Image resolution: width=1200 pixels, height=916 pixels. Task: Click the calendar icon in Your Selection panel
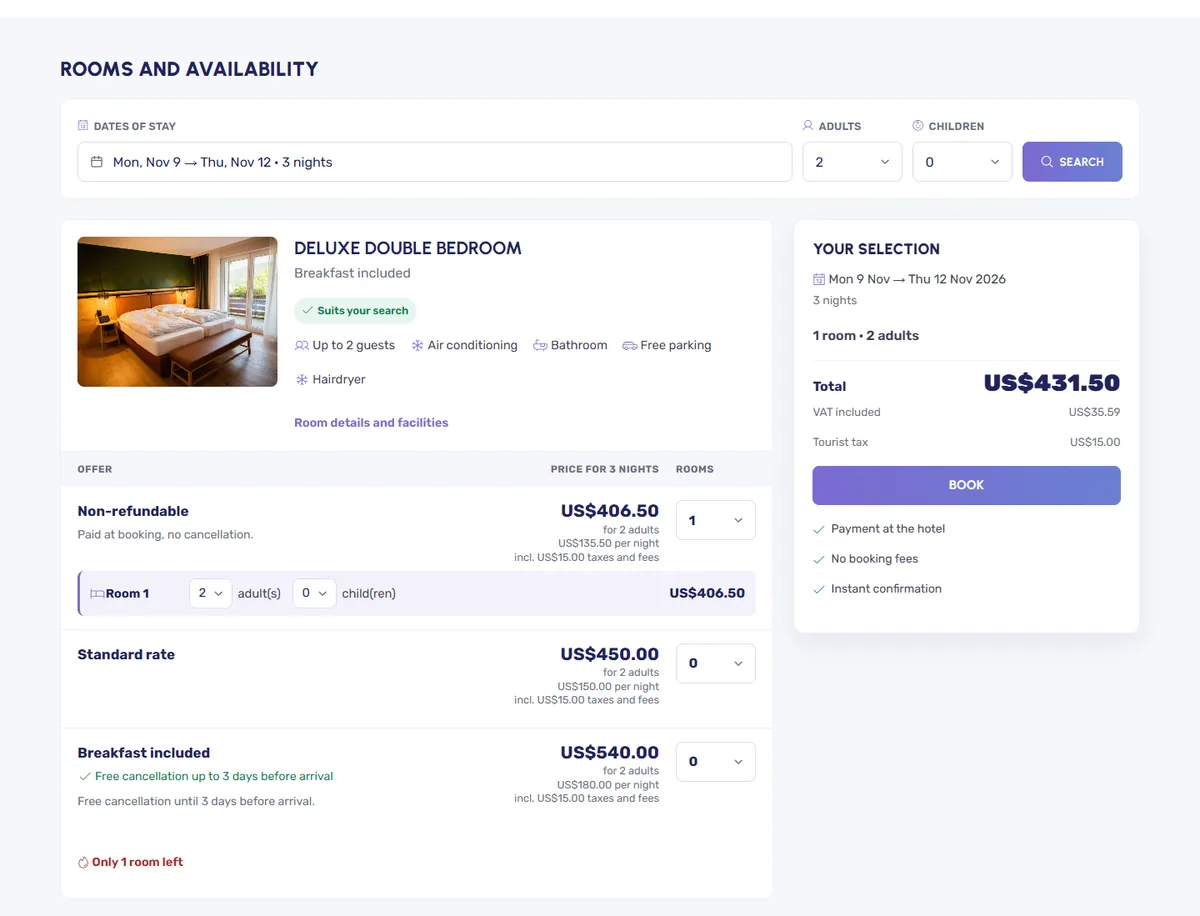tap(819, 279)
